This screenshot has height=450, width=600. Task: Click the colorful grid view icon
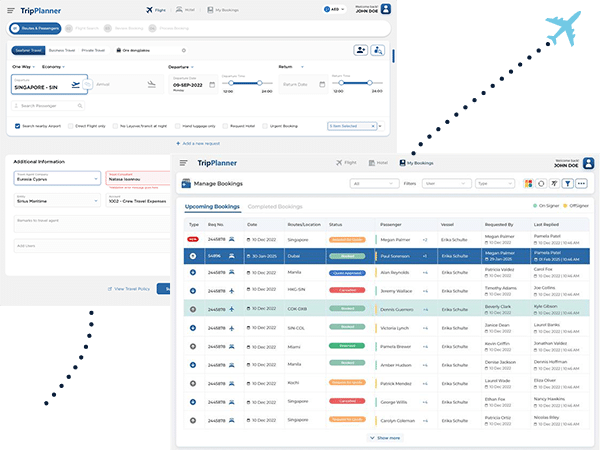point(528,184)
